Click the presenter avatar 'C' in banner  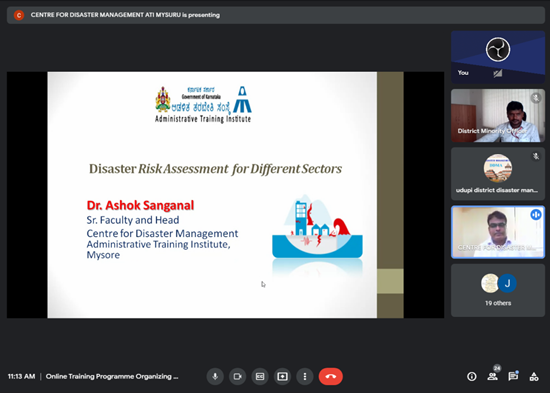[19, 15]
